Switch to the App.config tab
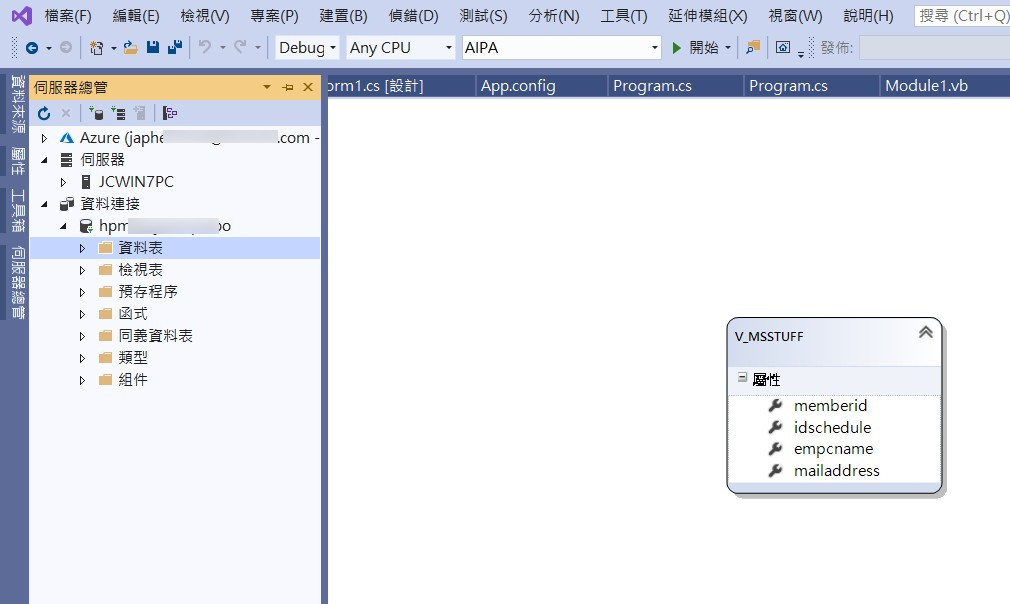The image size is (1010, 604). pyautogui.click(x=542, y=86)
